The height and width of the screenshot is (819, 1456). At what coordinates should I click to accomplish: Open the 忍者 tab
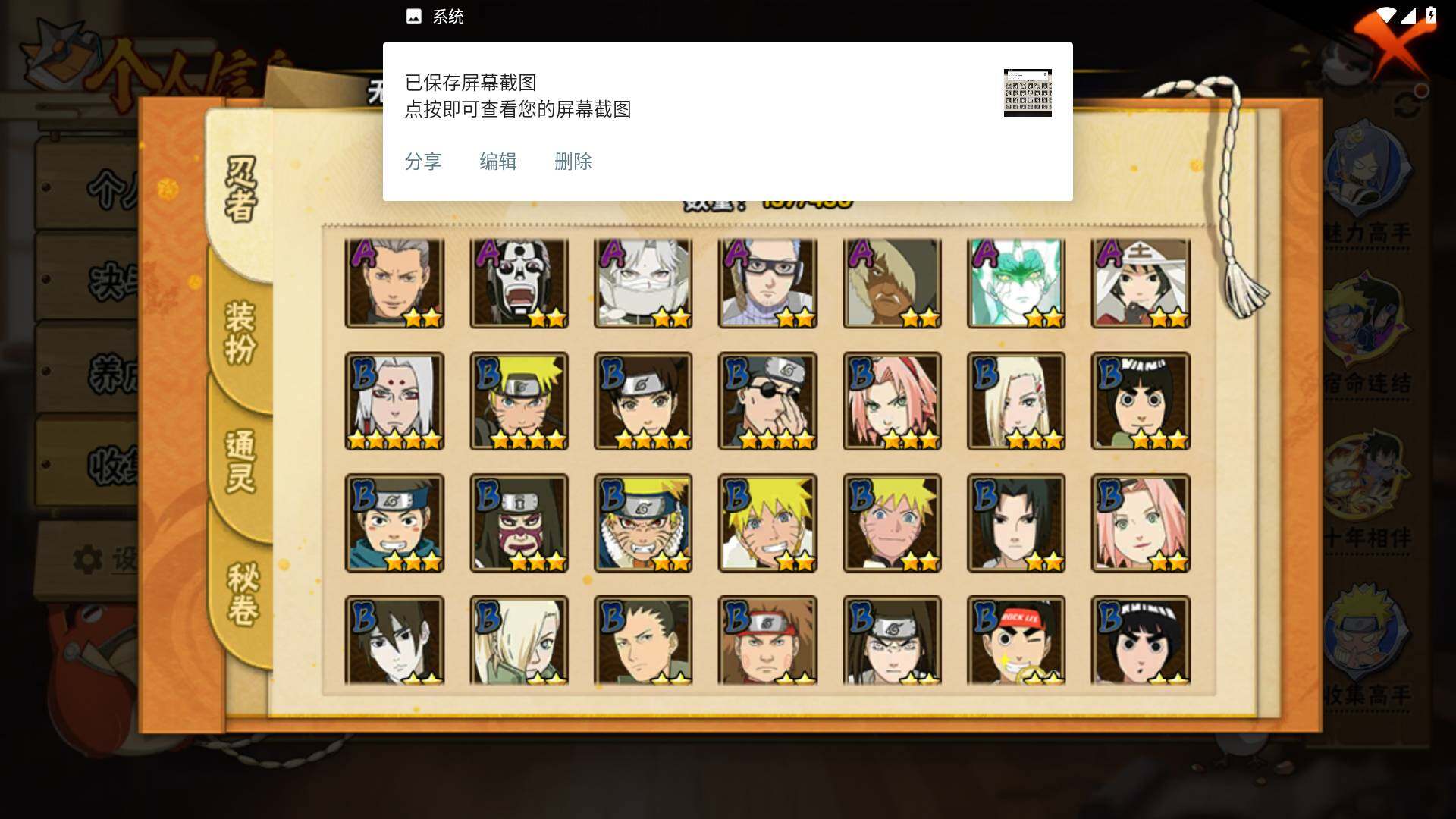[241, 190]
